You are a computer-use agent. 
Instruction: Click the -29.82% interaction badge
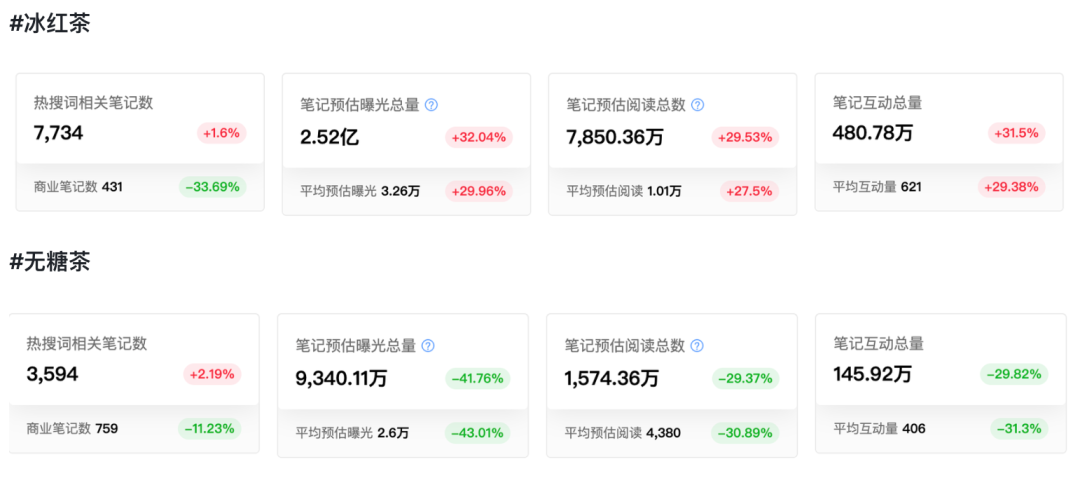1014,374
